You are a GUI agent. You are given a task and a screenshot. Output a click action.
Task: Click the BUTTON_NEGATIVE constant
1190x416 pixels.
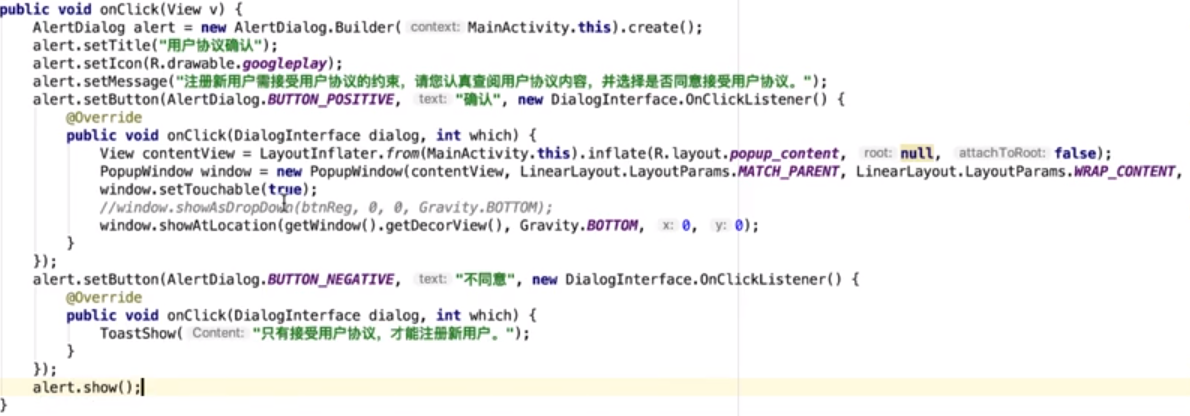(329, 279)
